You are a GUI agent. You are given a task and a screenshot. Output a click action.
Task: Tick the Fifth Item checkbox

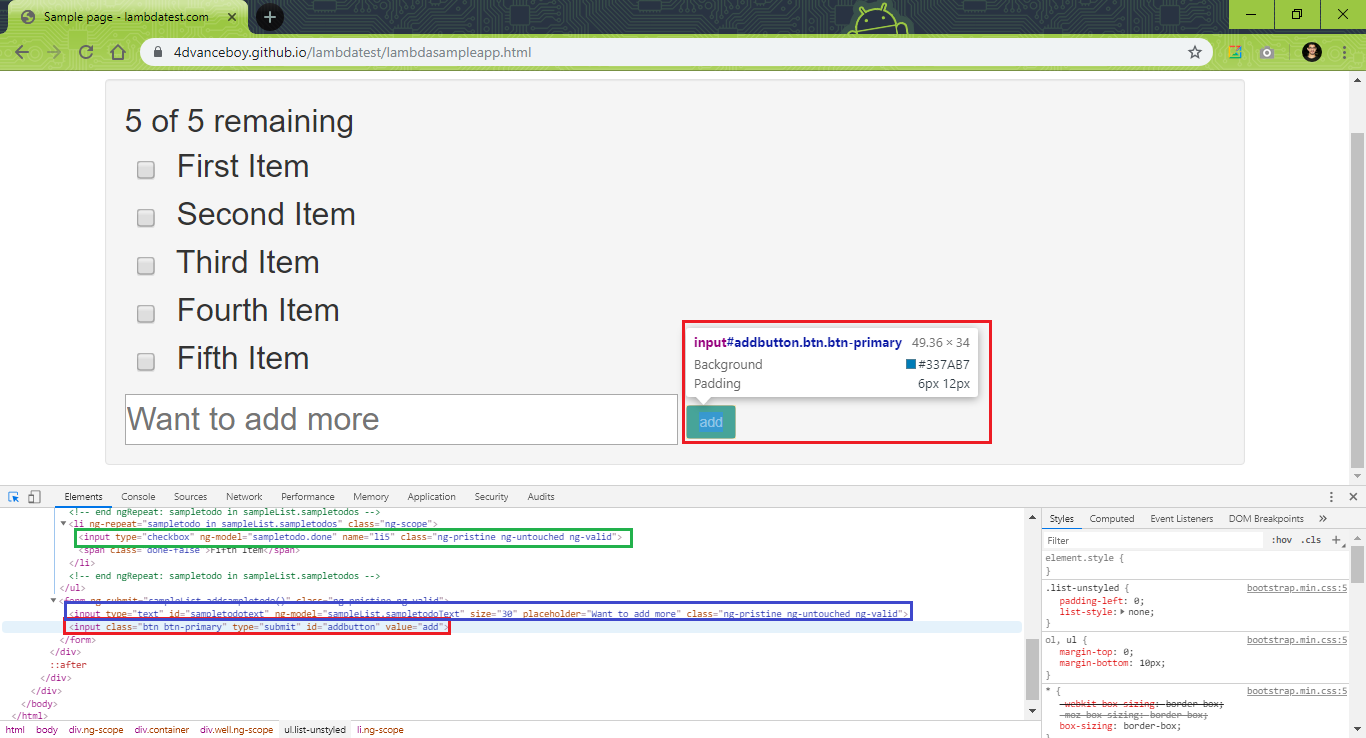146,362
